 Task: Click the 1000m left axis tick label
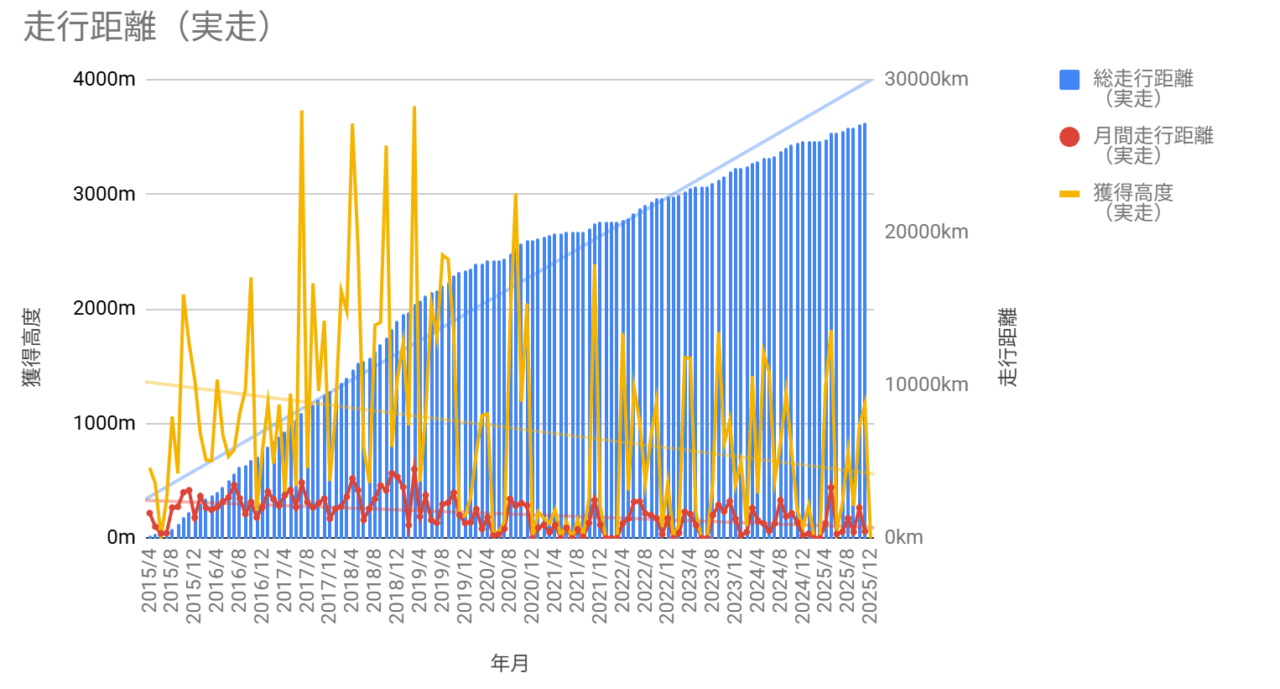104,423
